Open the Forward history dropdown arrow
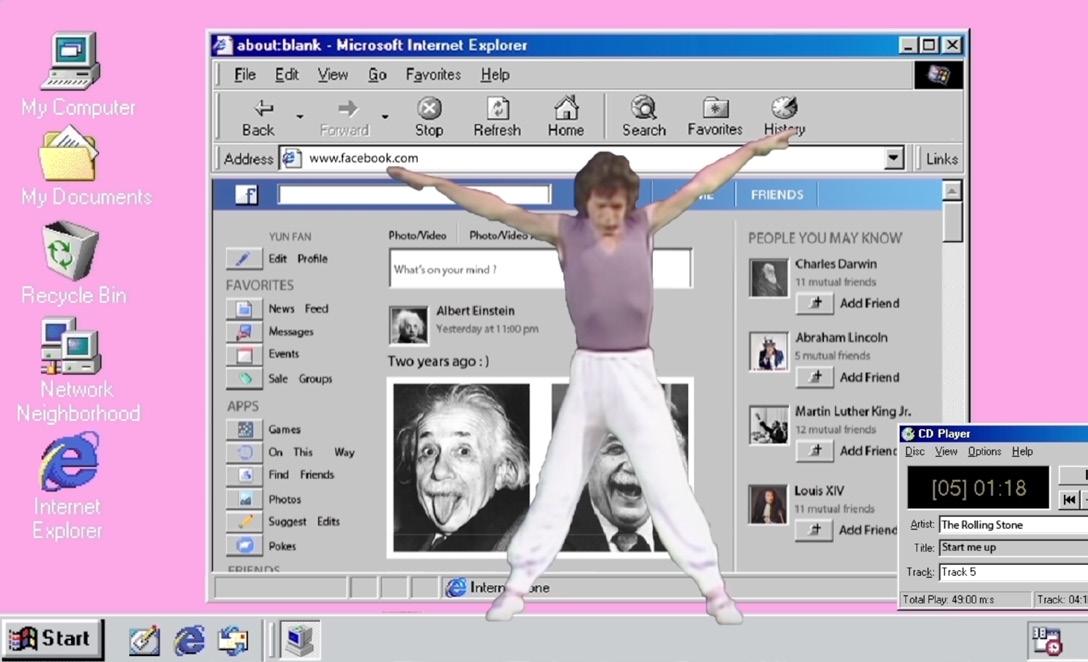Image resolution: width=1088 pixels, height=662 pixels. (x=384, y=117)
